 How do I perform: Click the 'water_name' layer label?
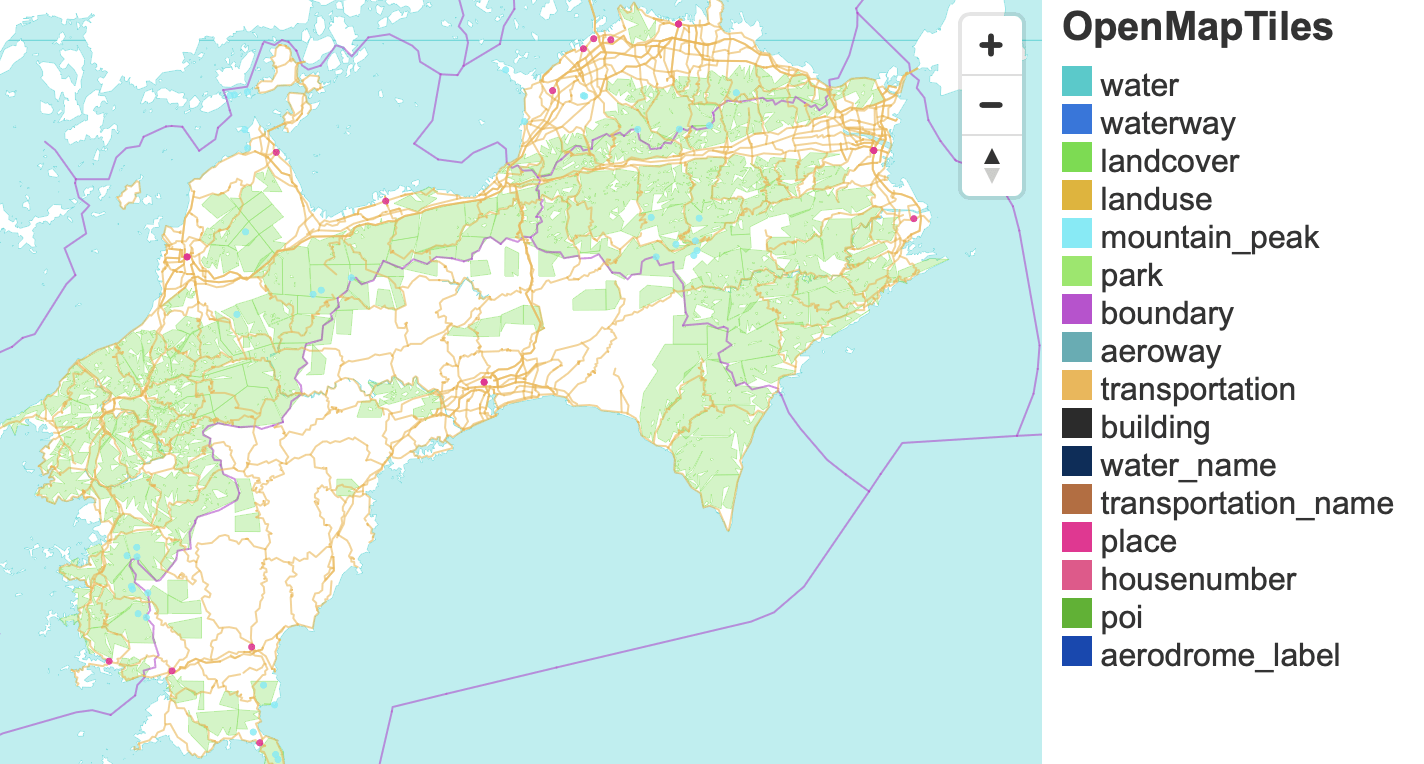point(1188,465)
